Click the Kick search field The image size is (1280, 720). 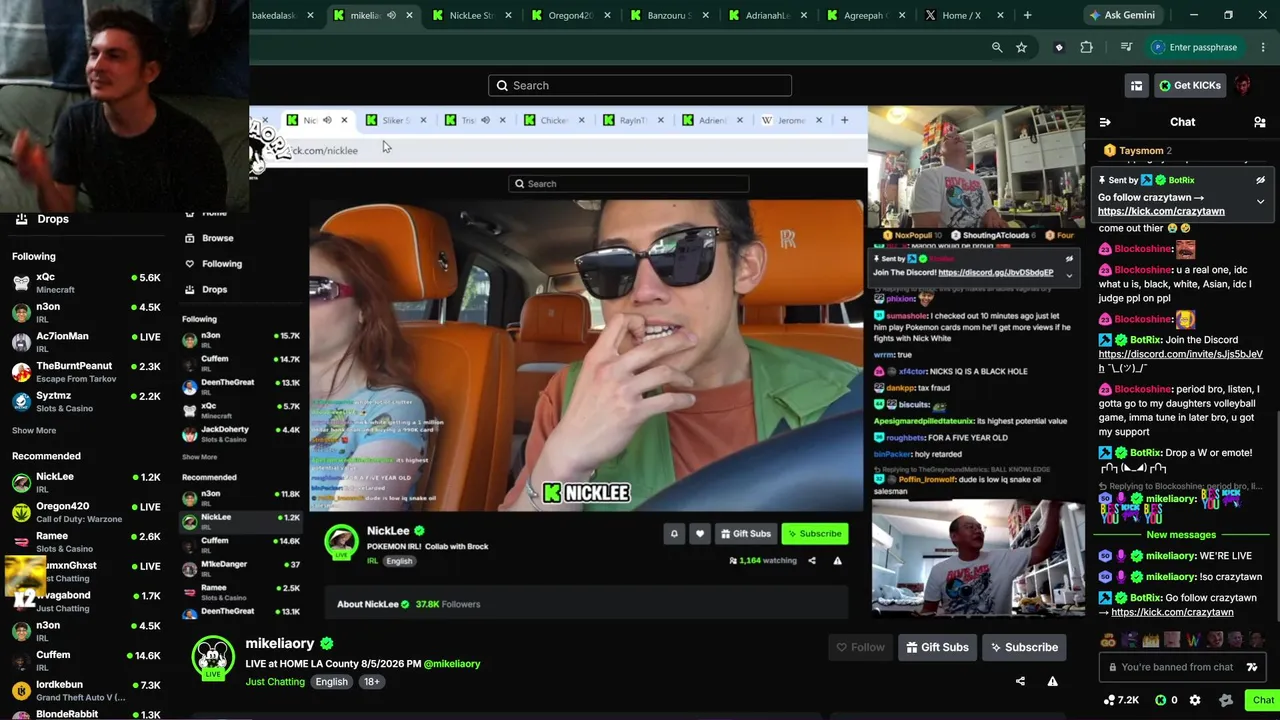640,85
